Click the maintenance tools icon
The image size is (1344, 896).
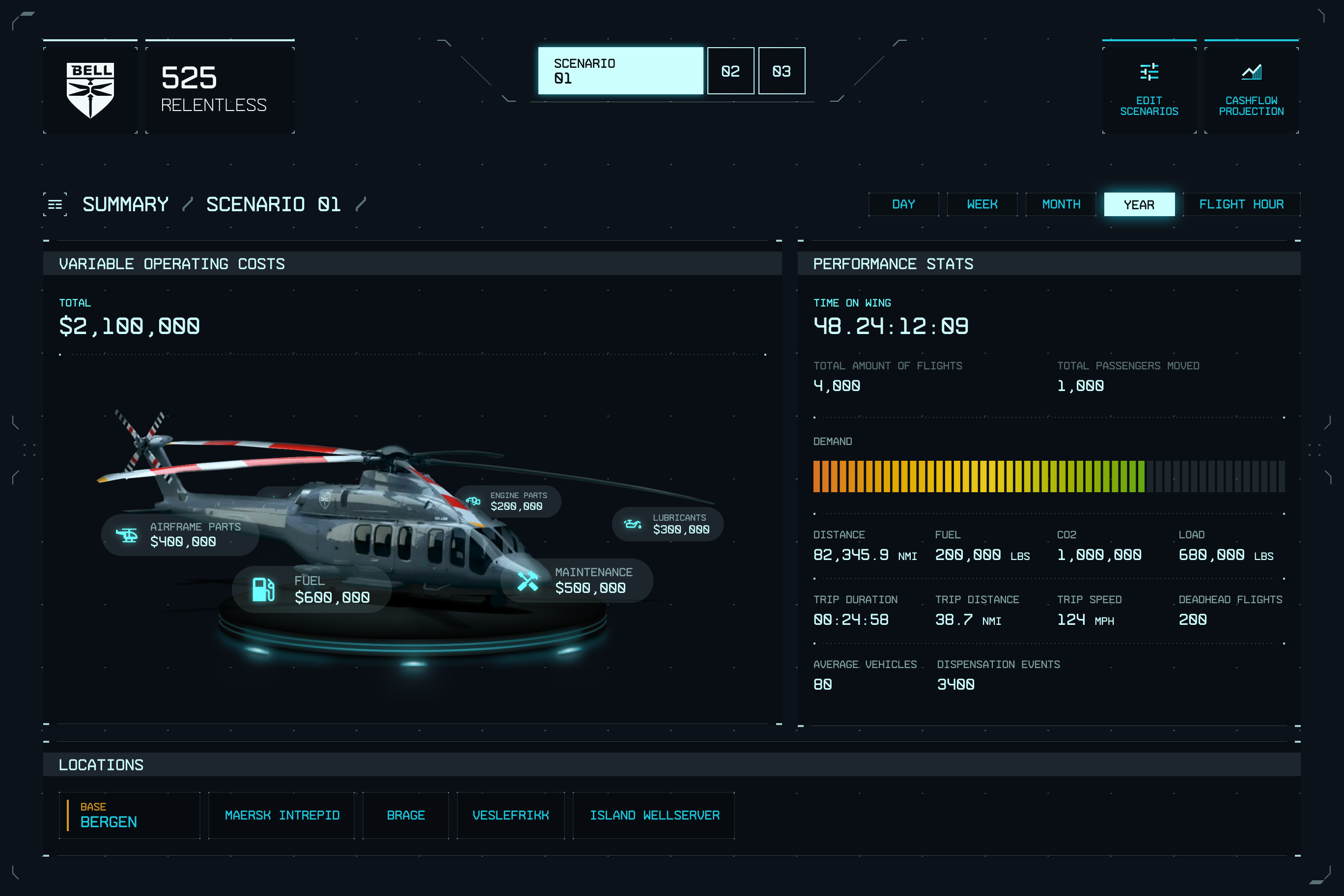coord(528,581)
